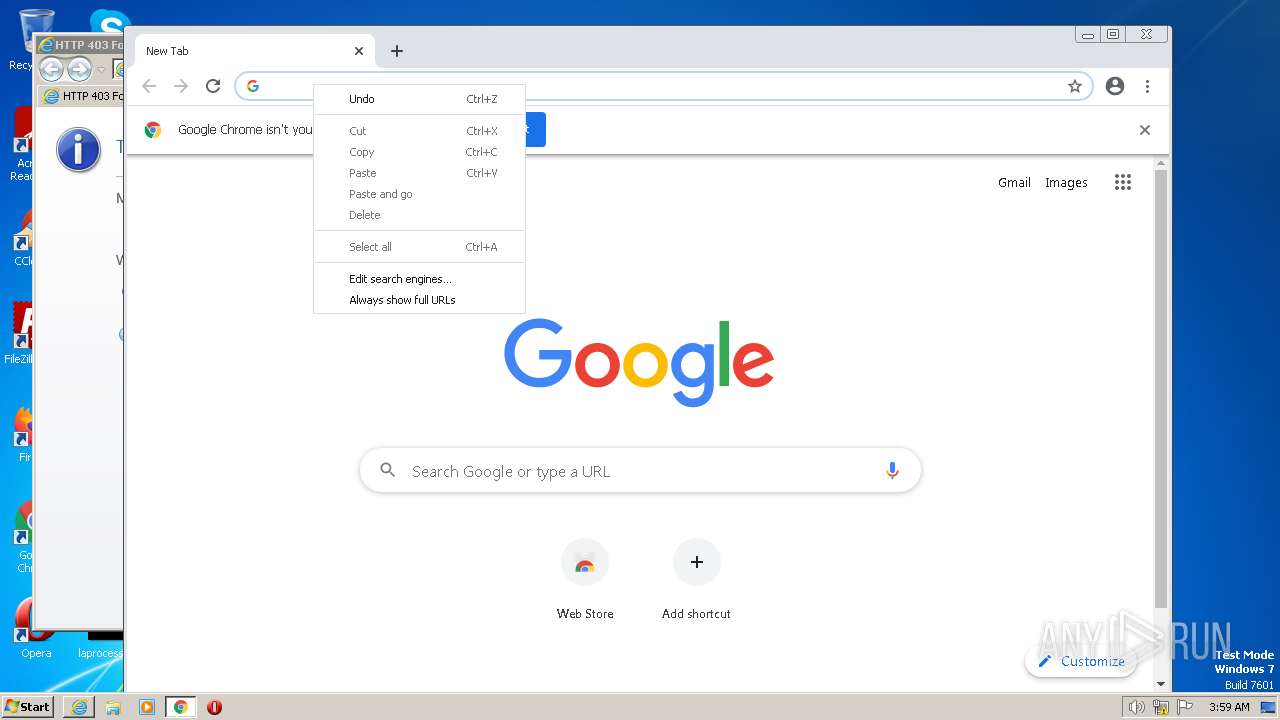Open the Opera desktop shortcut
Screen dimensions: 1280x720
coord(36,628)
